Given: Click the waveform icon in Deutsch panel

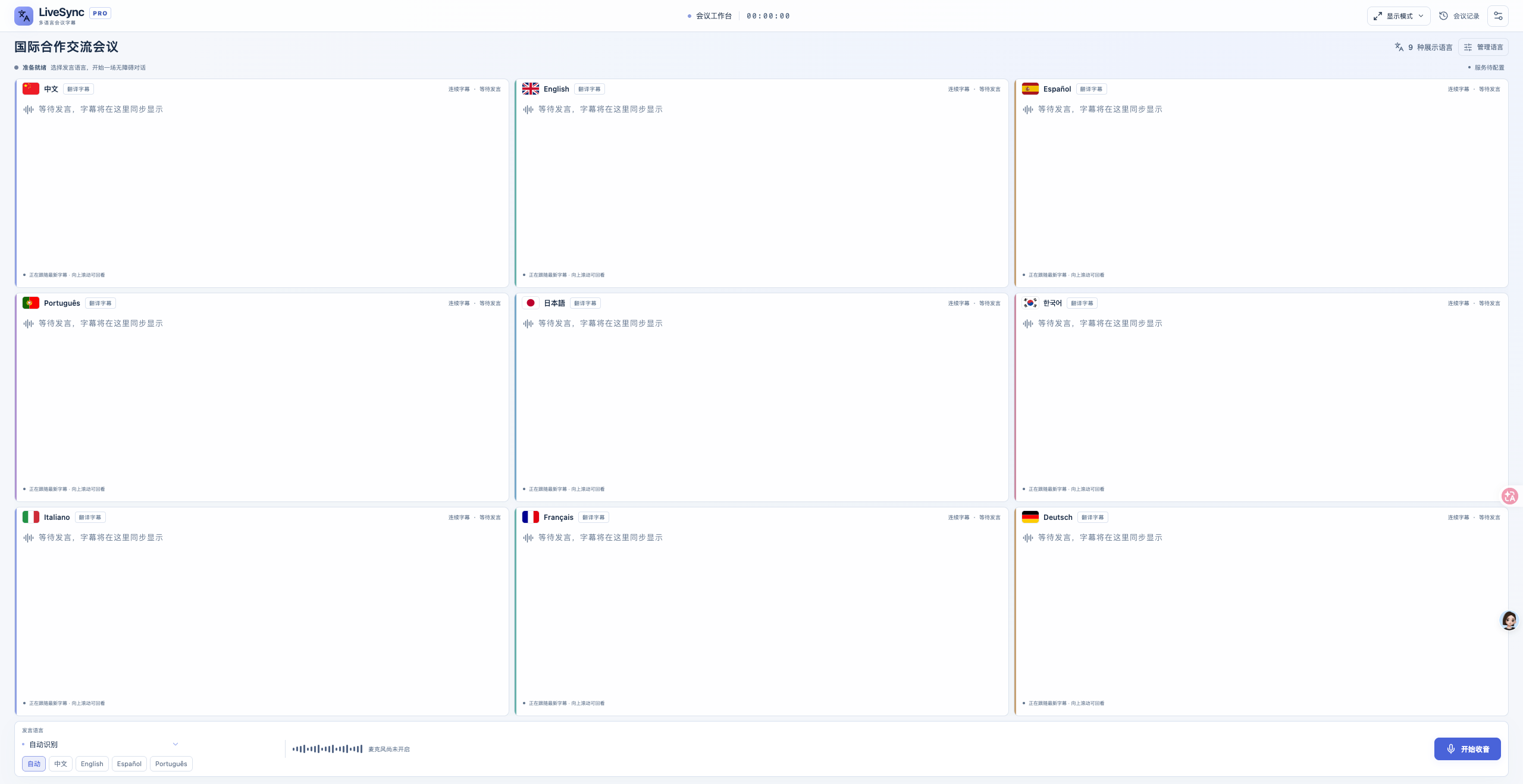Looking at the screenshot, I should pyautogui.click(x=1028, y=538).
